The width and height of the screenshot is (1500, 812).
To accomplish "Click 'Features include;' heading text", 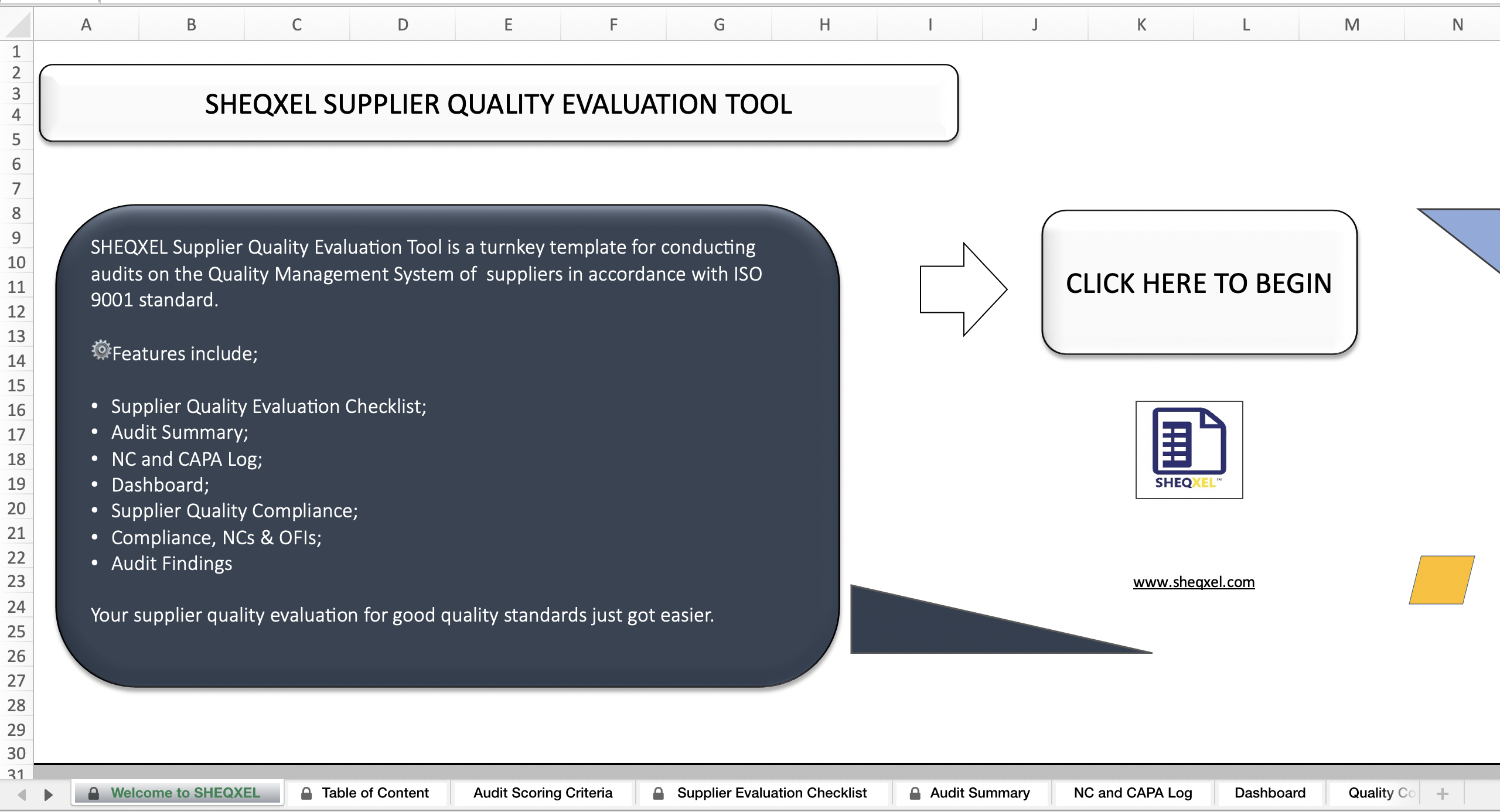I will pyautogui.click(x=185, y=354).
